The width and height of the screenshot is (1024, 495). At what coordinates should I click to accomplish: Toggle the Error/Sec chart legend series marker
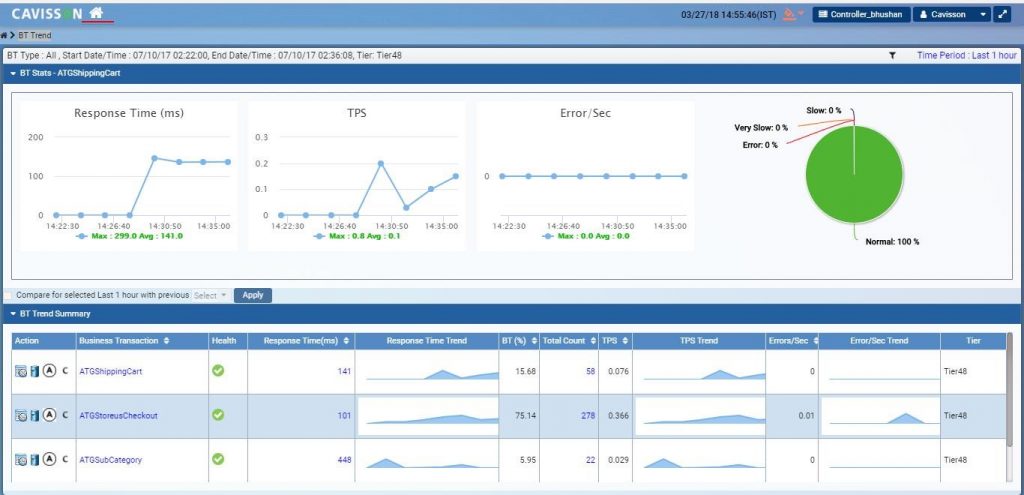pyautogui.click(x=548, y=236)
